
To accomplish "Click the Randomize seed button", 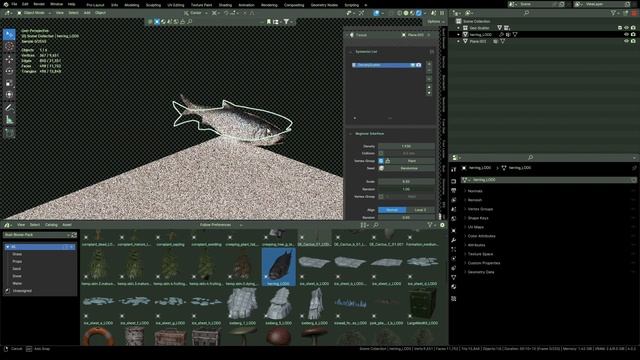I will 409,168.
